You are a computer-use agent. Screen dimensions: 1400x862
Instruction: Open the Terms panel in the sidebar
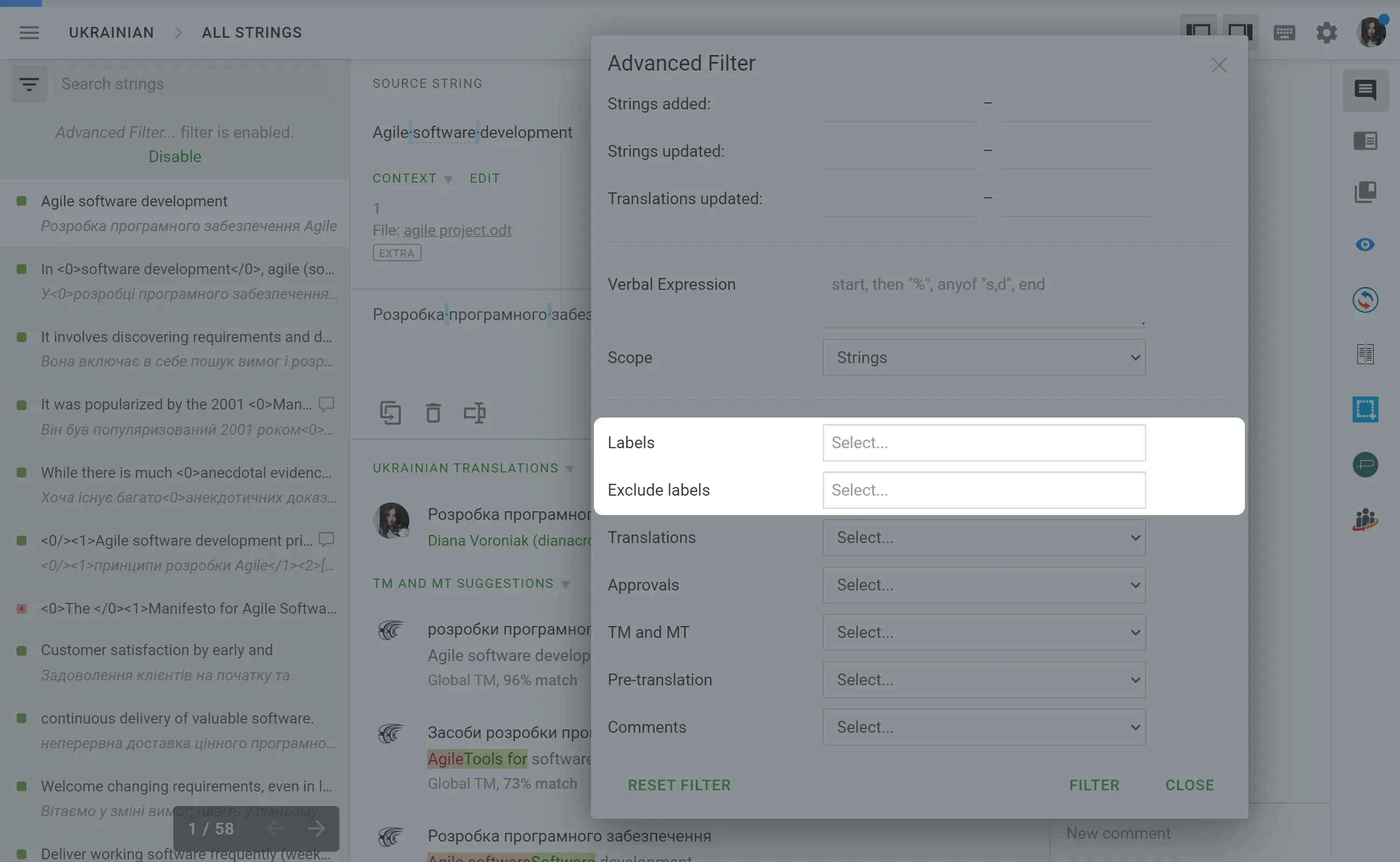point(1366,141)
